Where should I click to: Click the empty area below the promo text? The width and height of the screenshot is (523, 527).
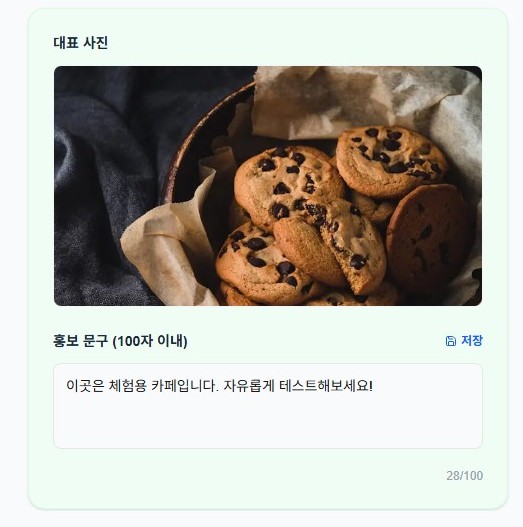(268, 423)
